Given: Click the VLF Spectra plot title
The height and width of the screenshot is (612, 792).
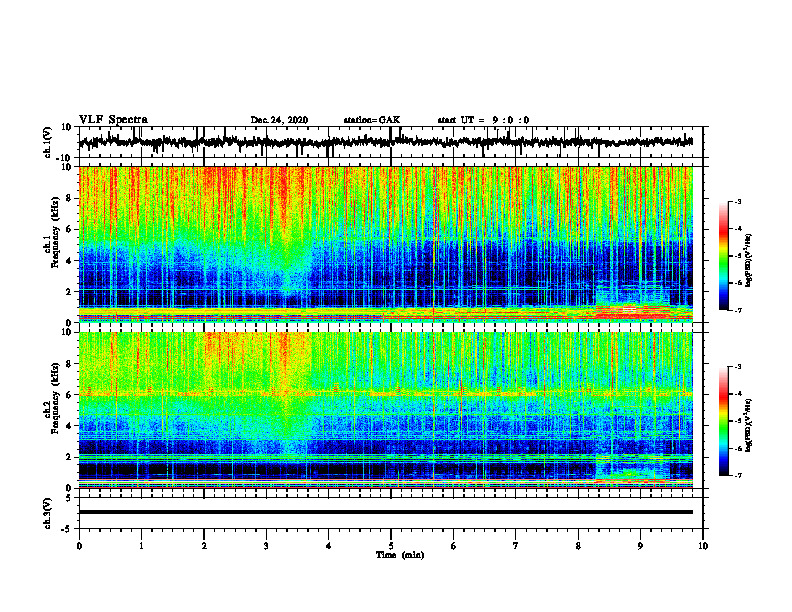Looking at the screenshot, I should 113,120.
